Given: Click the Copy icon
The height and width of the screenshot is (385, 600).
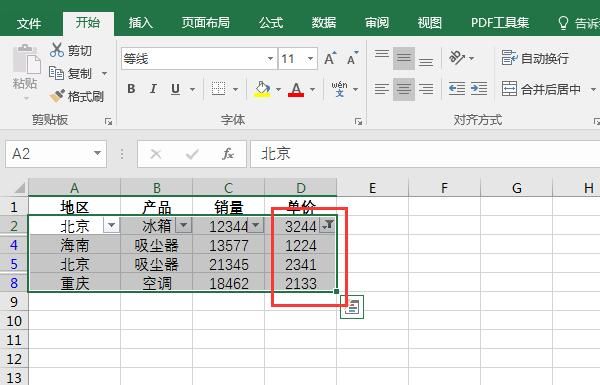Looking at the screenshot, I should [56, 73].
